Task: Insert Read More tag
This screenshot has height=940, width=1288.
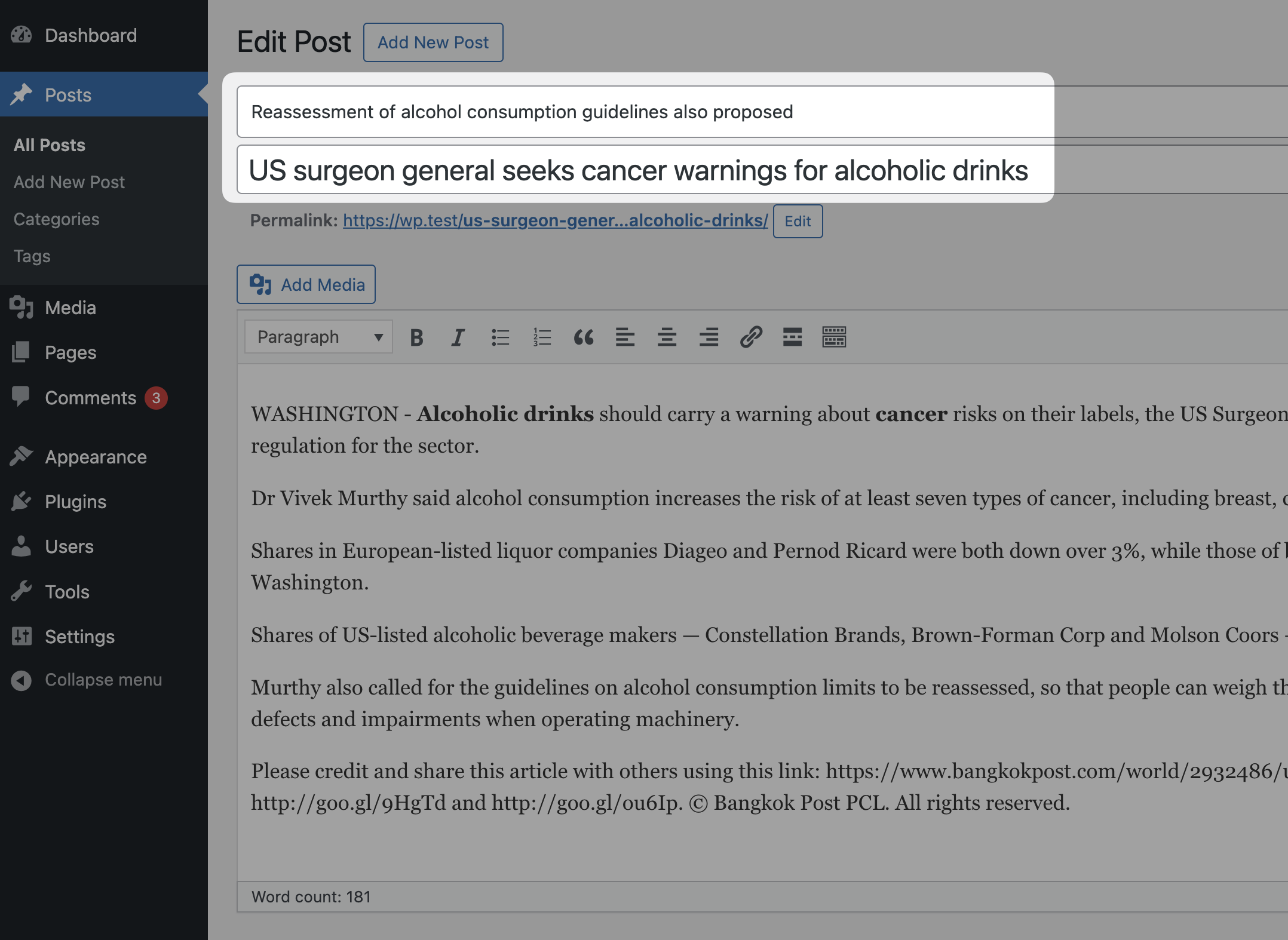Action: point(792,337)
